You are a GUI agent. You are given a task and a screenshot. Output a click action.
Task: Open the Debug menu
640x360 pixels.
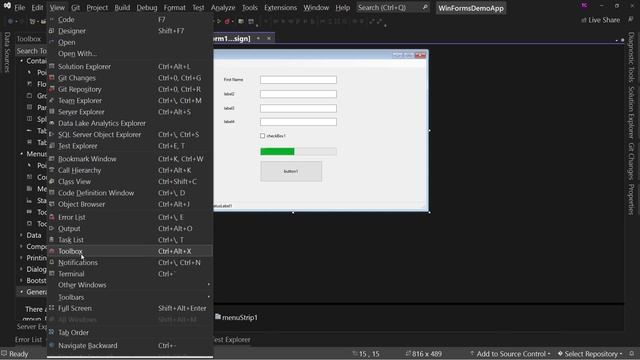coord(147,7)
